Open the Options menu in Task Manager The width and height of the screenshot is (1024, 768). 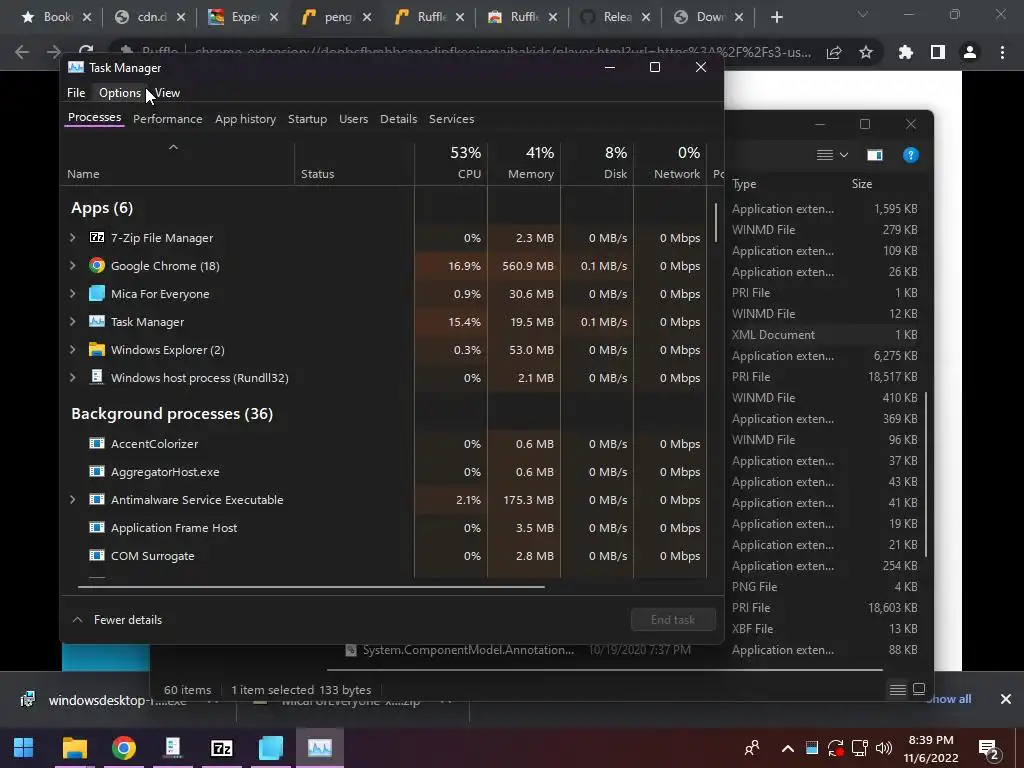click(120, 93)
